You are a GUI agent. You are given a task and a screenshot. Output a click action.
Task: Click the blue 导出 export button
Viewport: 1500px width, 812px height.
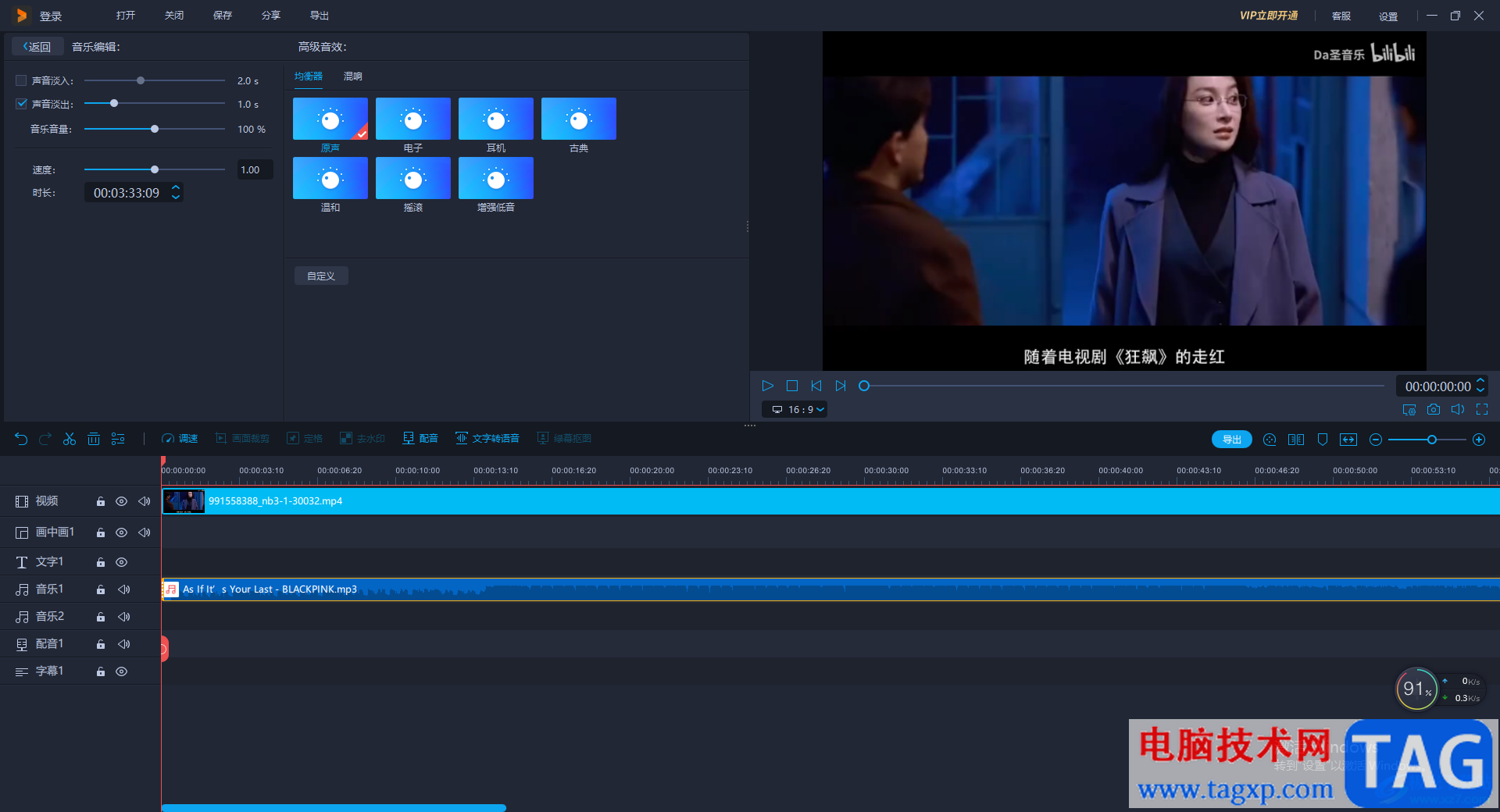click(1232, 440)
